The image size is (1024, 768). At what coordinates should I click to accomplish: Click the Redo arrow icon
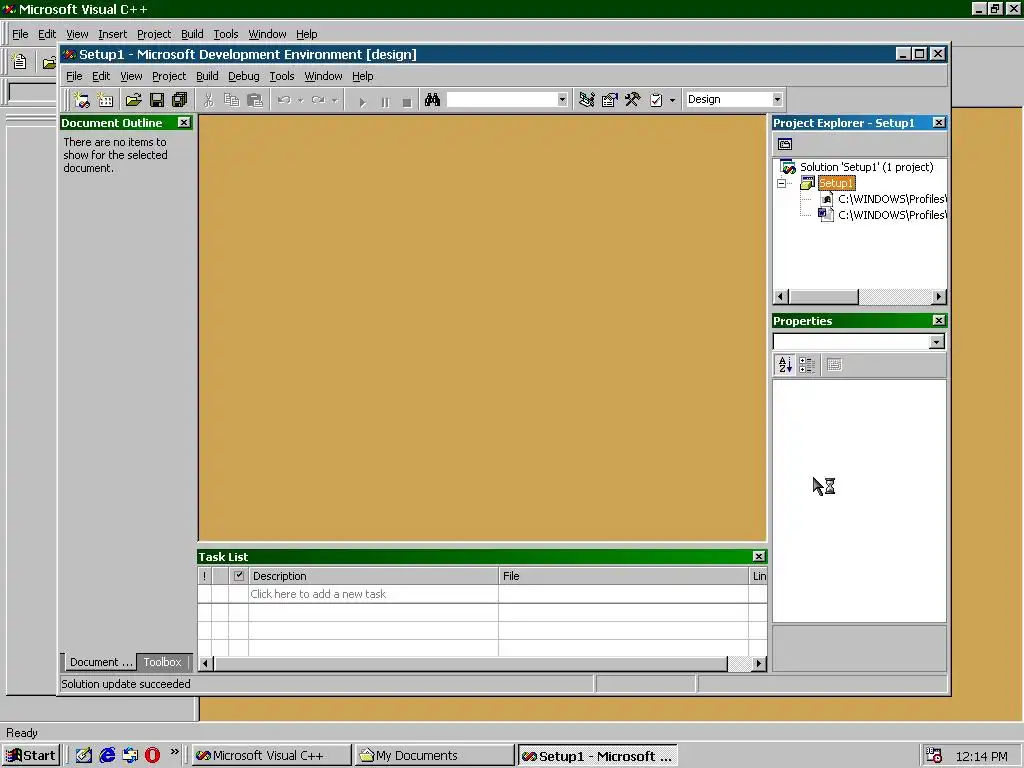point(319,100)
